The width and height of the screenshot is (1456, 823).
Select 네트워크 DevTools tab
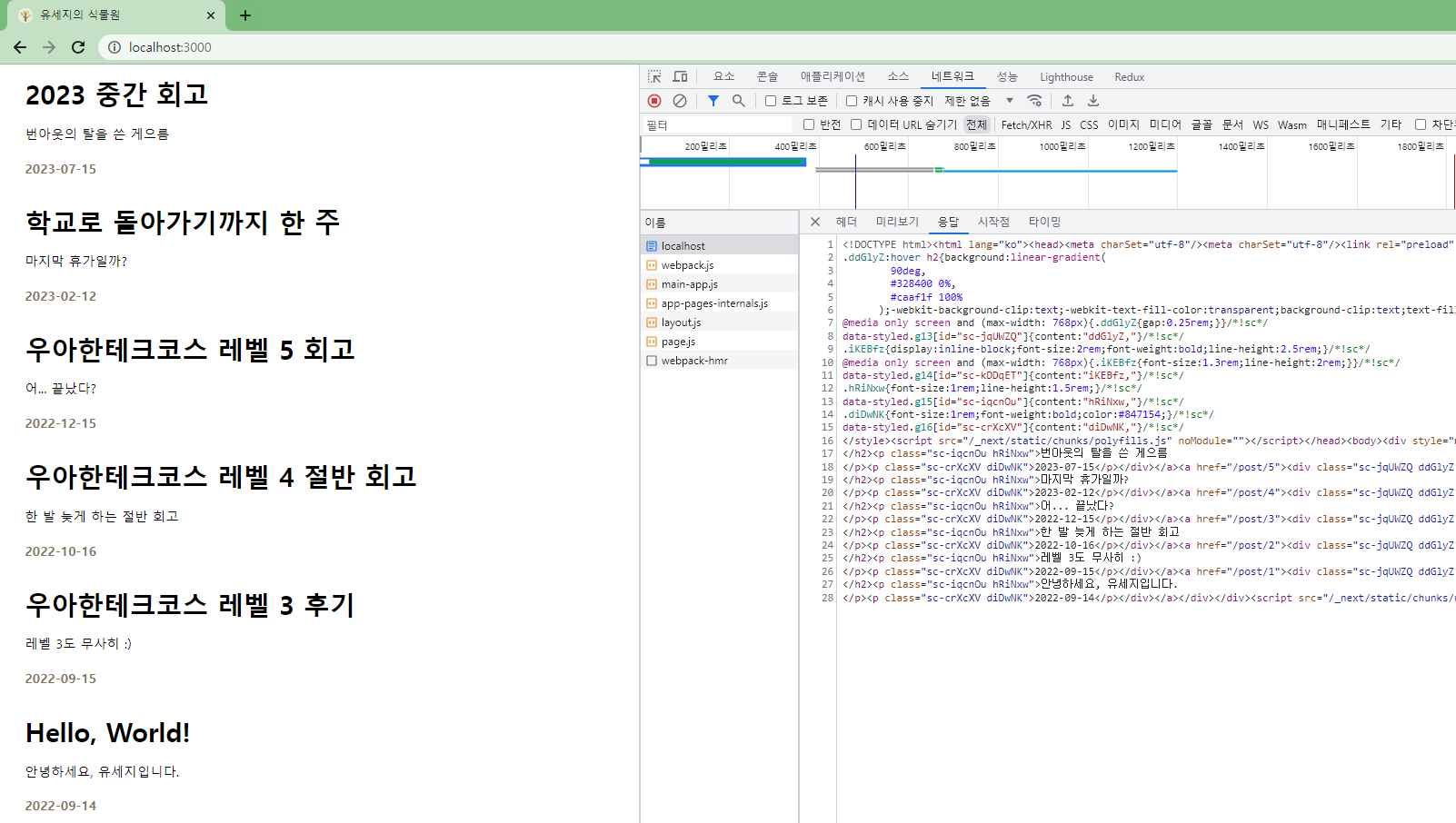(x=952, y=77)
